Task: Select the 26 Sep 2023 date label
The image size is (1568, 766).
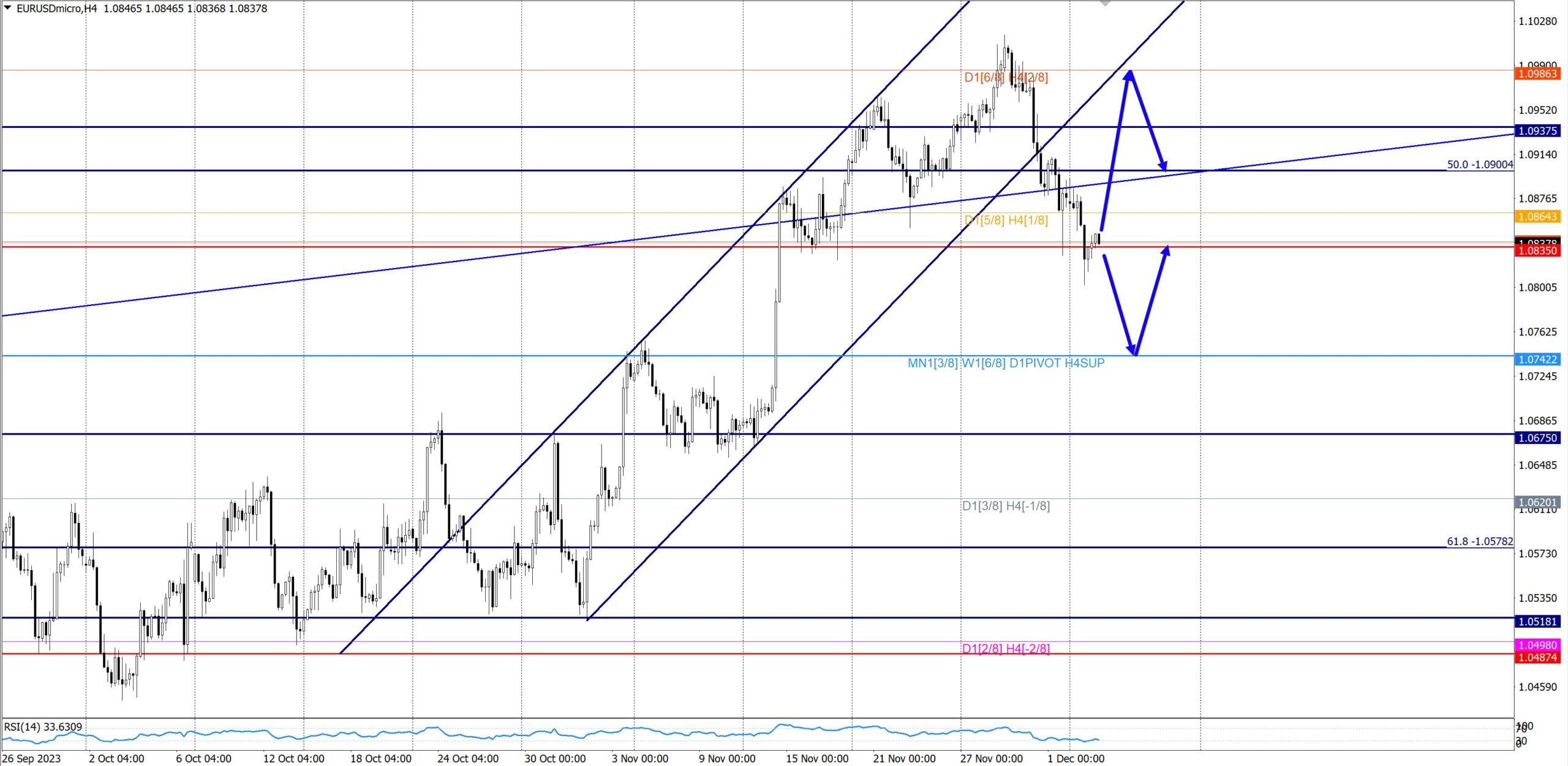Action: 32,759
